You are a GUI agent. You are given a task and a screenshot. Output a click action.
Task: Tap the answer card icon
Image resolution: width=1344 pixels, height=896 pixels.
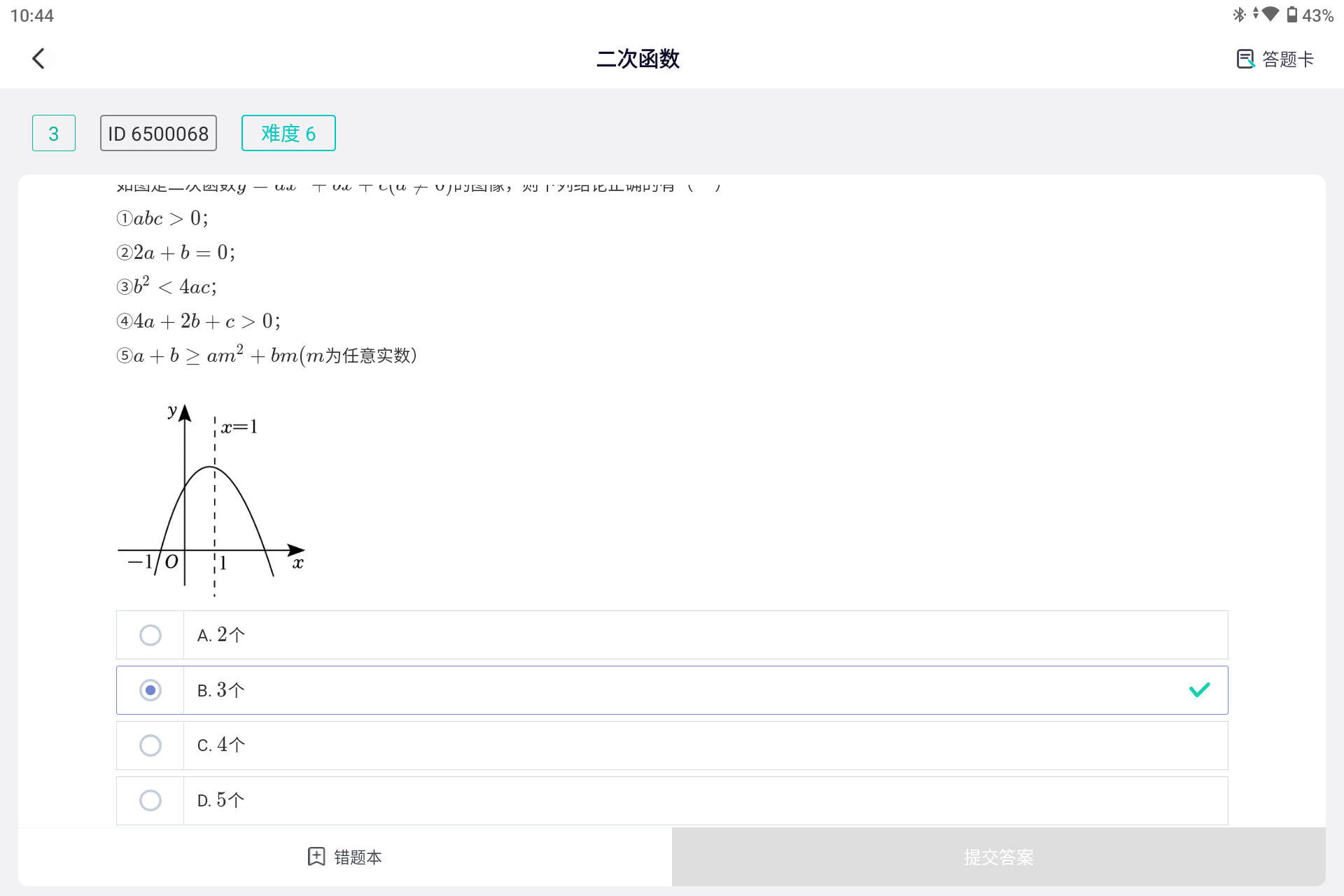1245,59
